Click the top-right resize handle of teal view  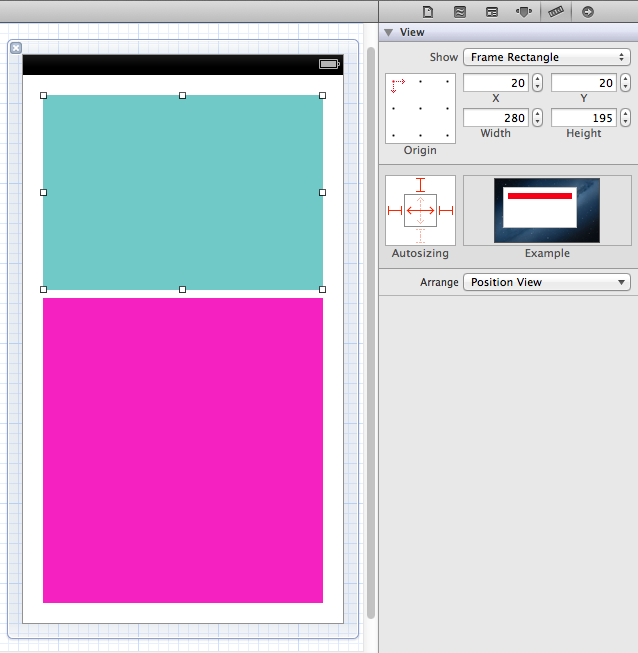click(x=322, y=95)
